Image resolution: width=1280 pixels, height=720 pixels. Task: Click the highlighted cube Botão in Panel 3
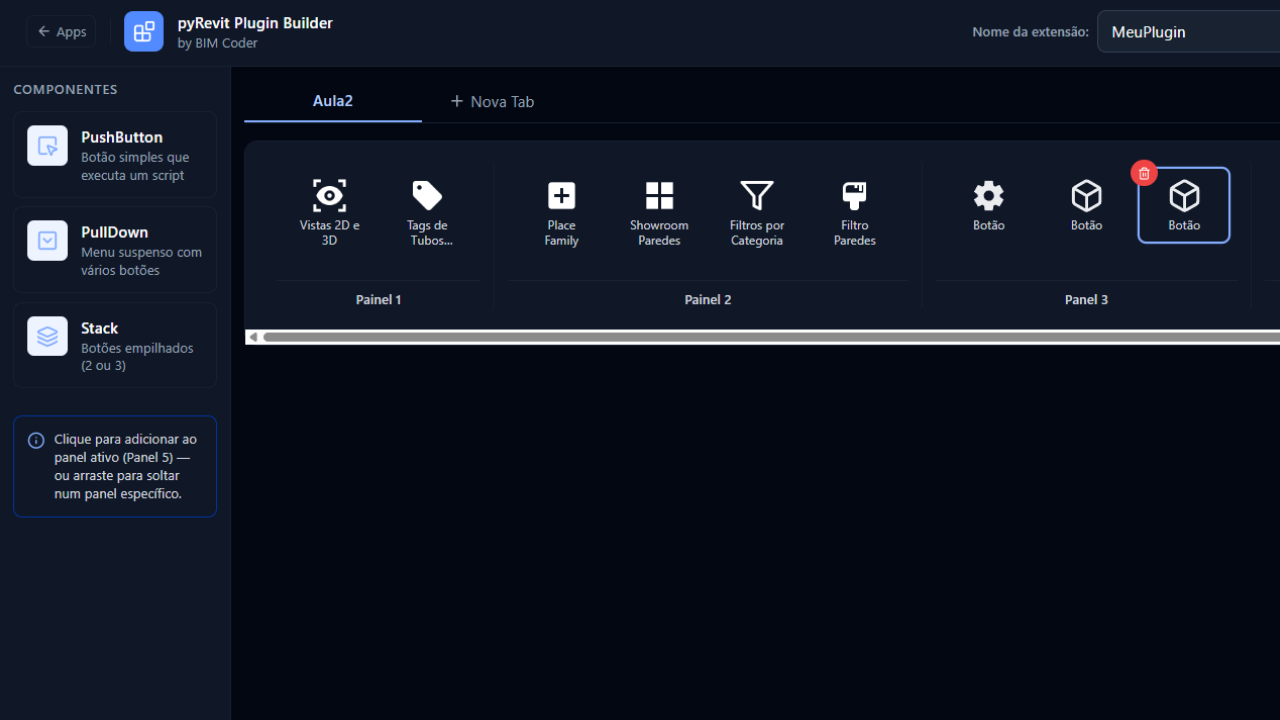pyautogui.click(x=1184, y=205)
